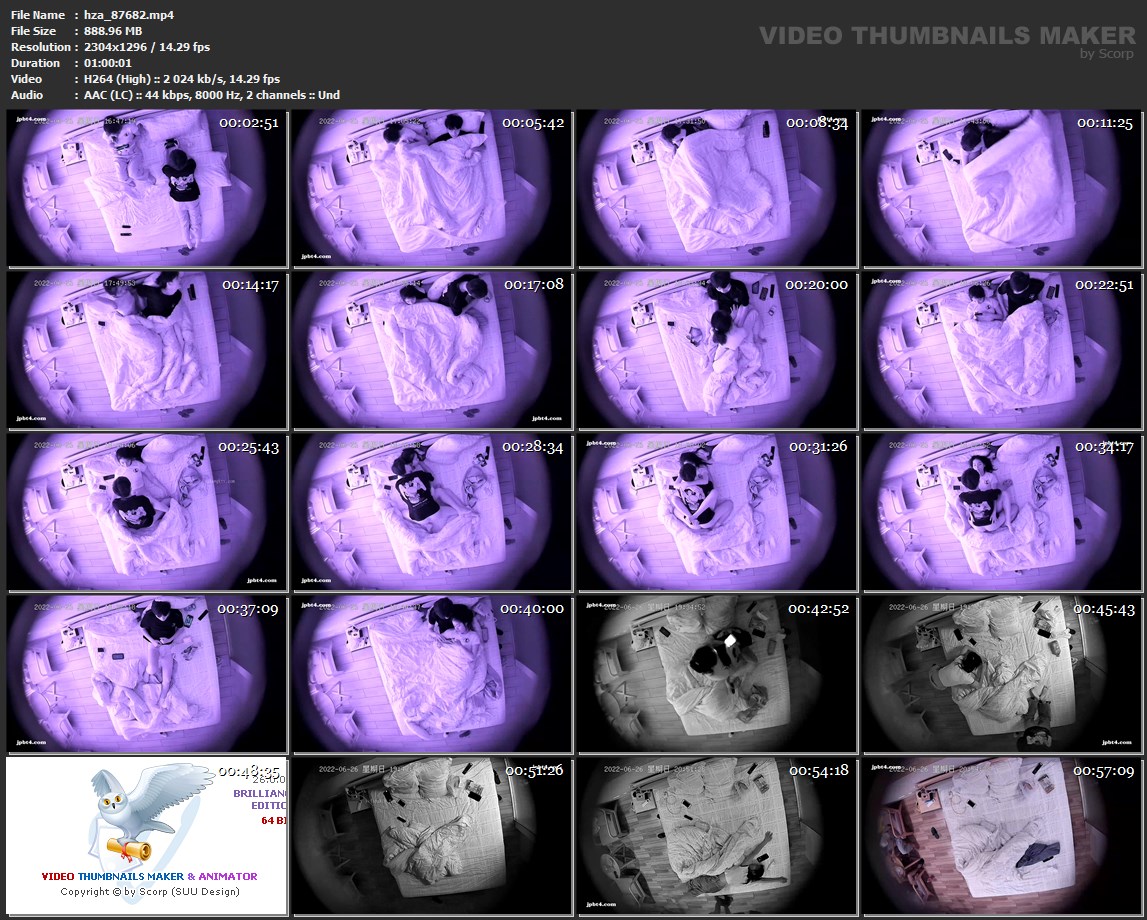Click the Copyright by Scorp (SUU Design) text
The image size is (1147, 920).
coord(149,891)
